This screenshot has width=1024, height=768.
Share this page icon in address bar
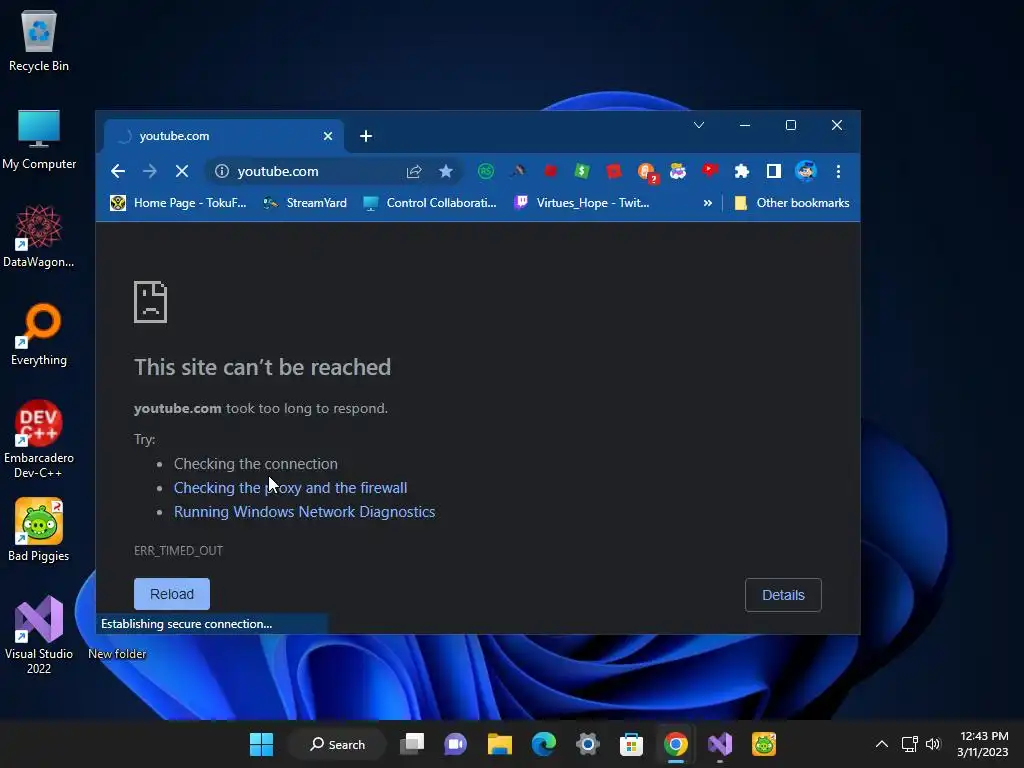(413, 171)
